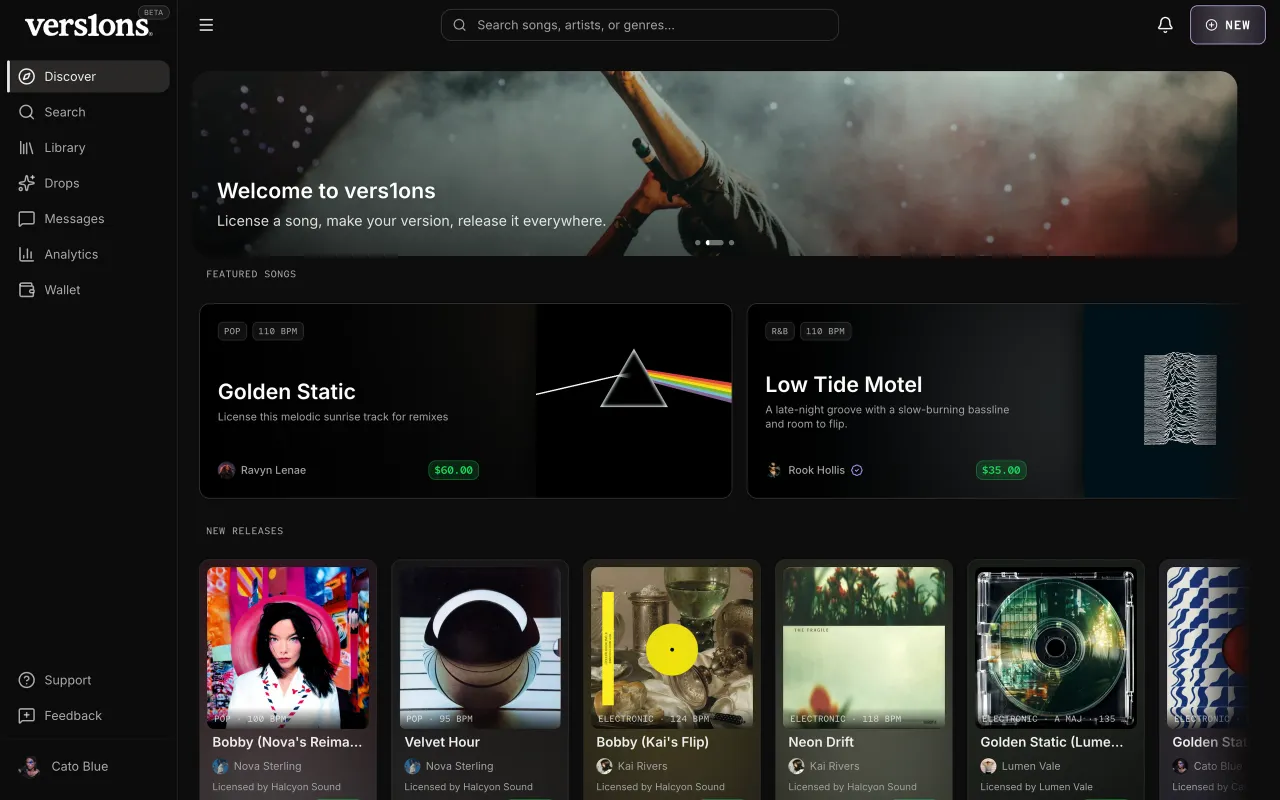Viewport: 1280px width, 800px height.
Task: Open the Library books icon
Action: pyautogui.click(x=27, y=148)
